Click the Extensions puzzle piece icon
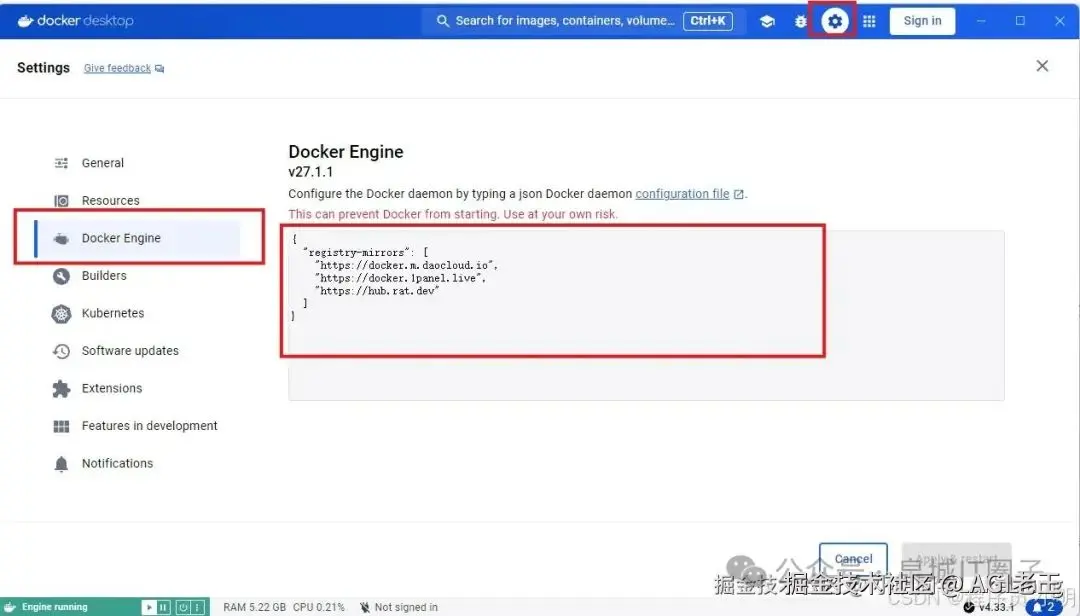1080x616 pixels. pos(61,389)
